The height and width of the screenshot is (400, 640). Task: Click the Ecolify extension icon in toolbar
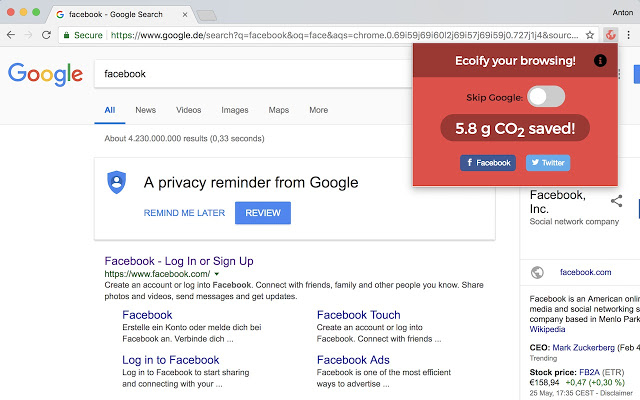(x=610, y=35)
